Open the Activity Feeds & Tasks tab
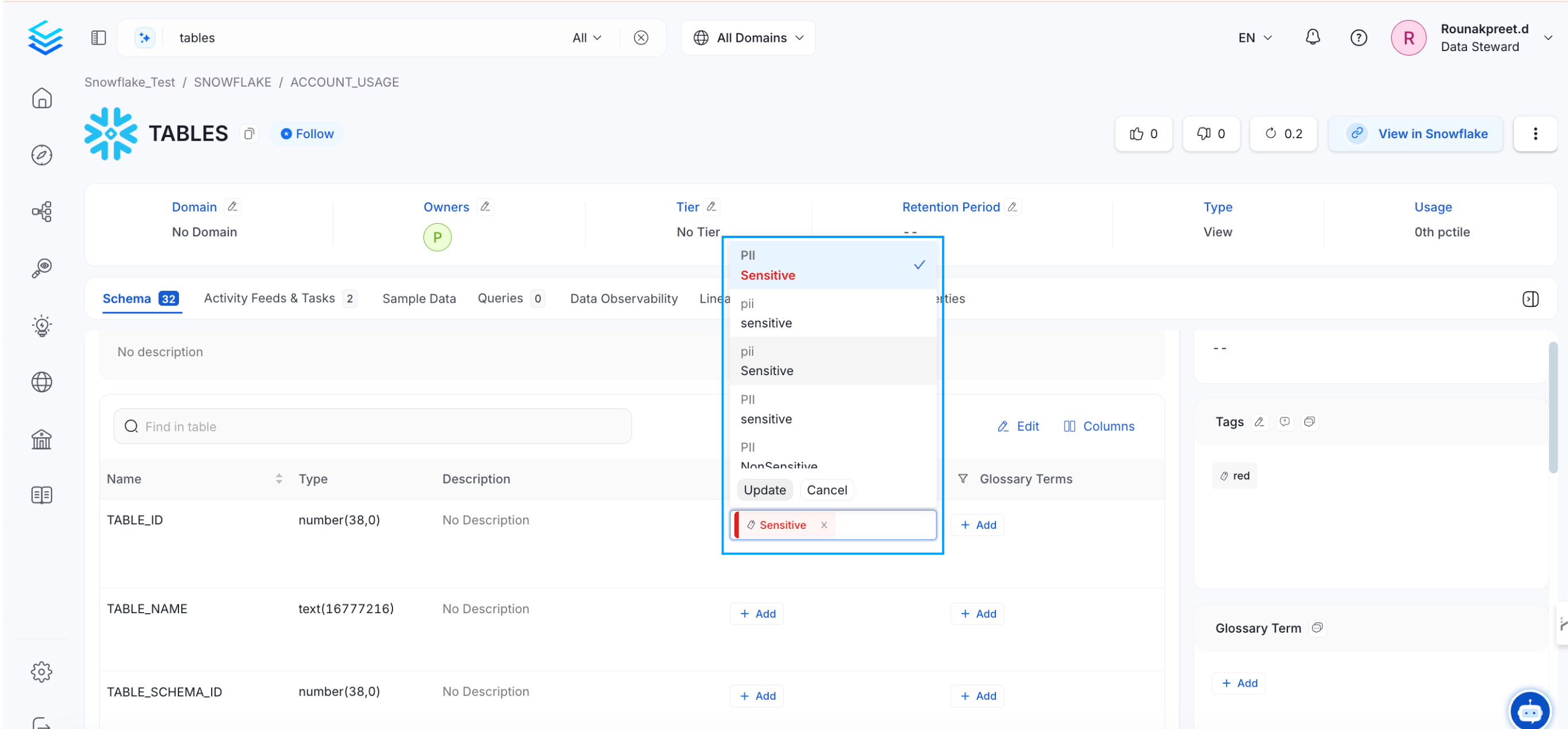The height and width of the screenshot is (729, 1568). (x=269, y=299)
